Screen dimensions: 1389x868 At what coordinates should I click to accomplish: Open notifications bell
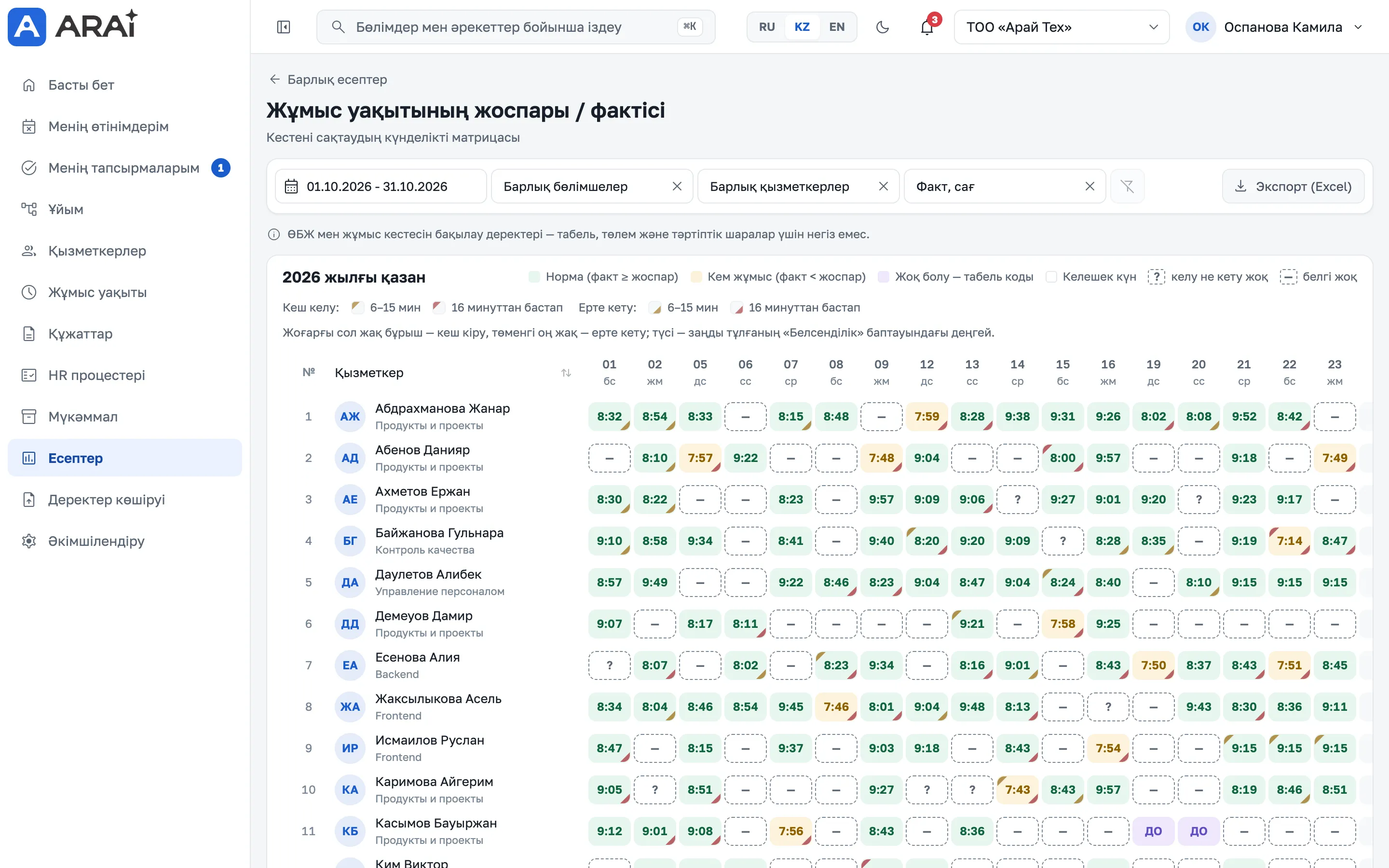(927, 27)
